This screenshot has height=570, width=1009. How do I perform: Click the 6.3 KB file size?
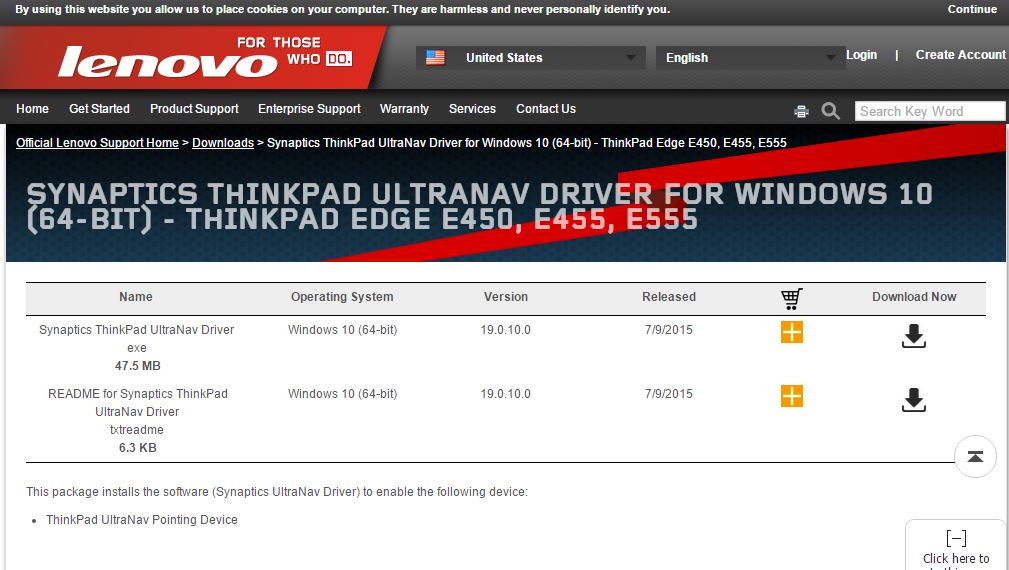[x=138, y=448]
